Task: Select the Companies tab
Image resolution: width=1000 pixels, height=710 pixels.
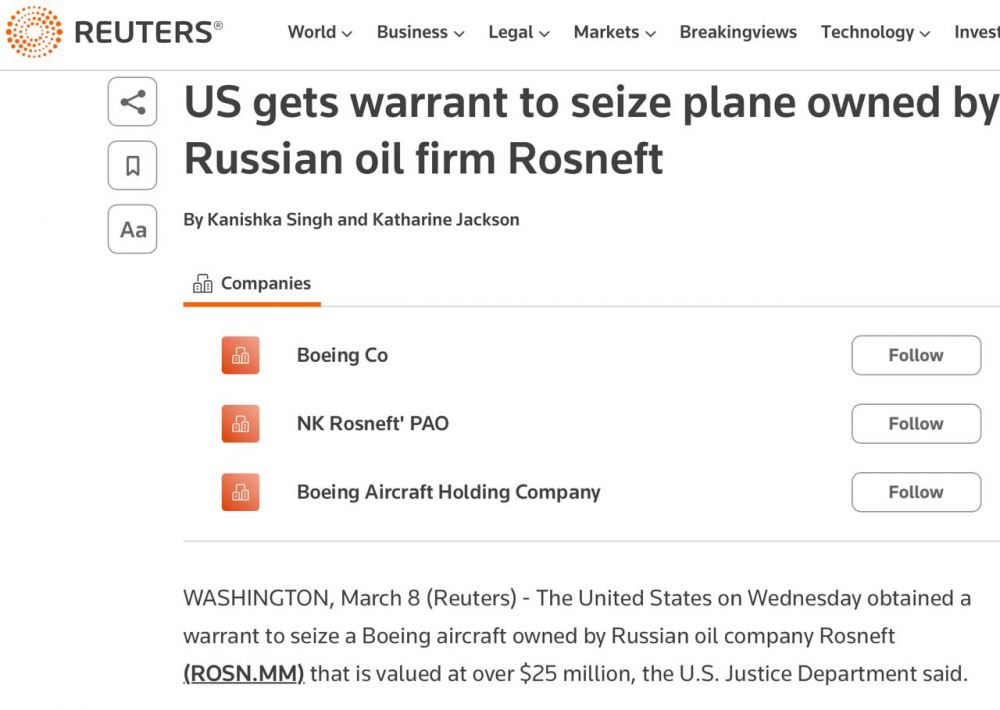Action: (252, 284)
